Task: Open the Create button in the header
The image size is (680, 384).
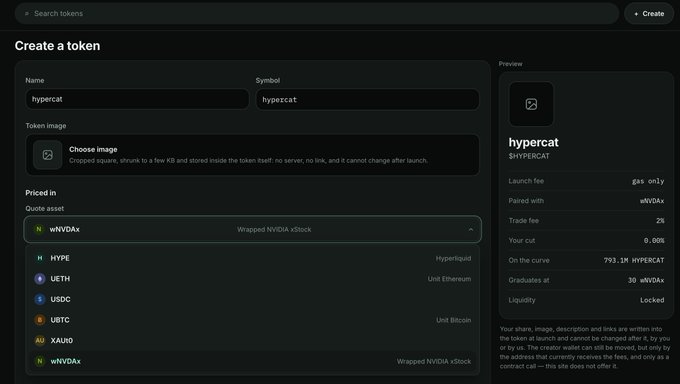Action: [x=649, y=13]
